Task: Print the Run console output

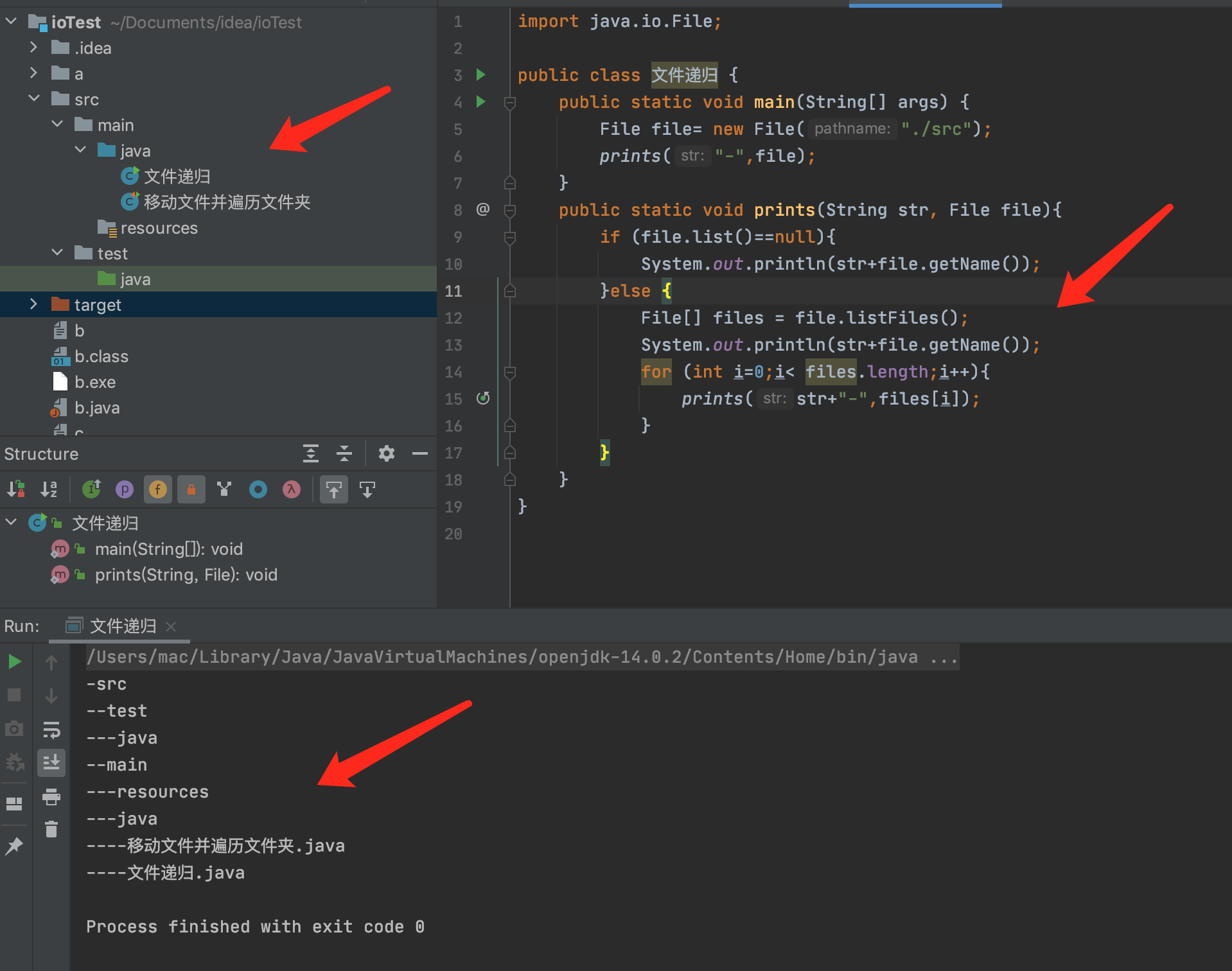Action: coord(51,796)
